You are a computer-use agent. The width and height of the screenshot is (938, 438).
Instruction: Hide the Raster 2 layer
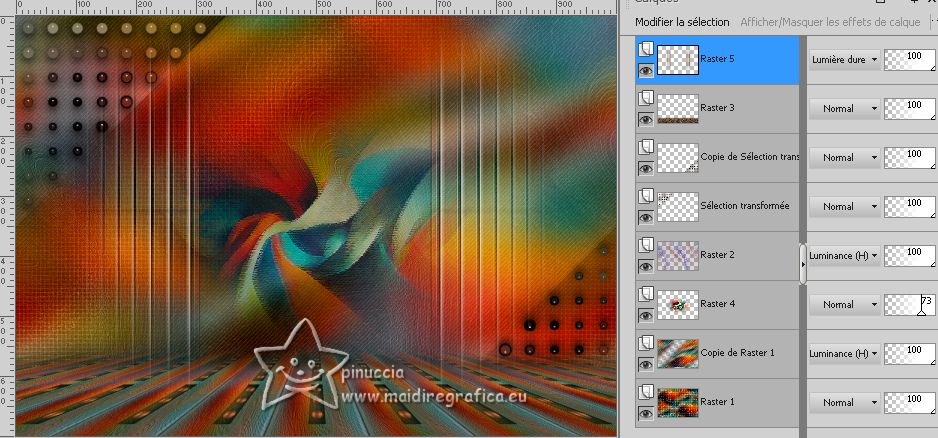click(x=645, y=267)
